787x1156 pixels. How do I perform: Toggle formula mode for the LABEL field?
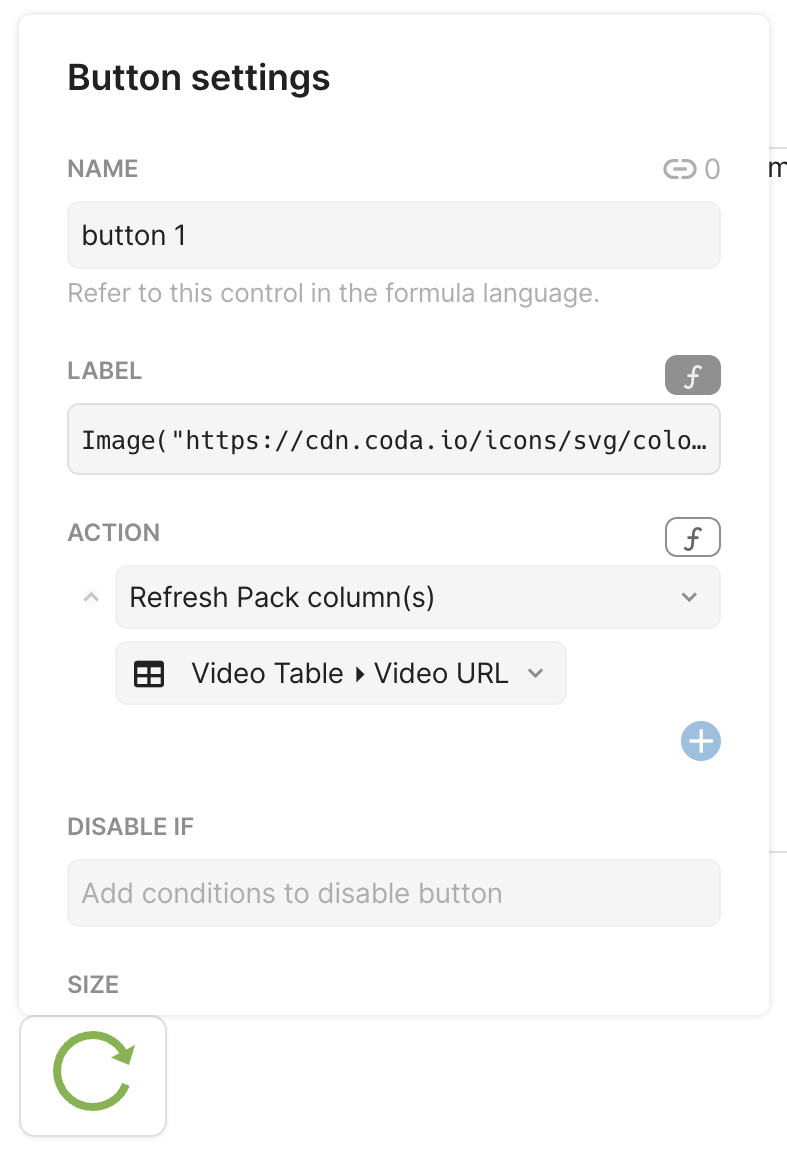pos(692,377)
